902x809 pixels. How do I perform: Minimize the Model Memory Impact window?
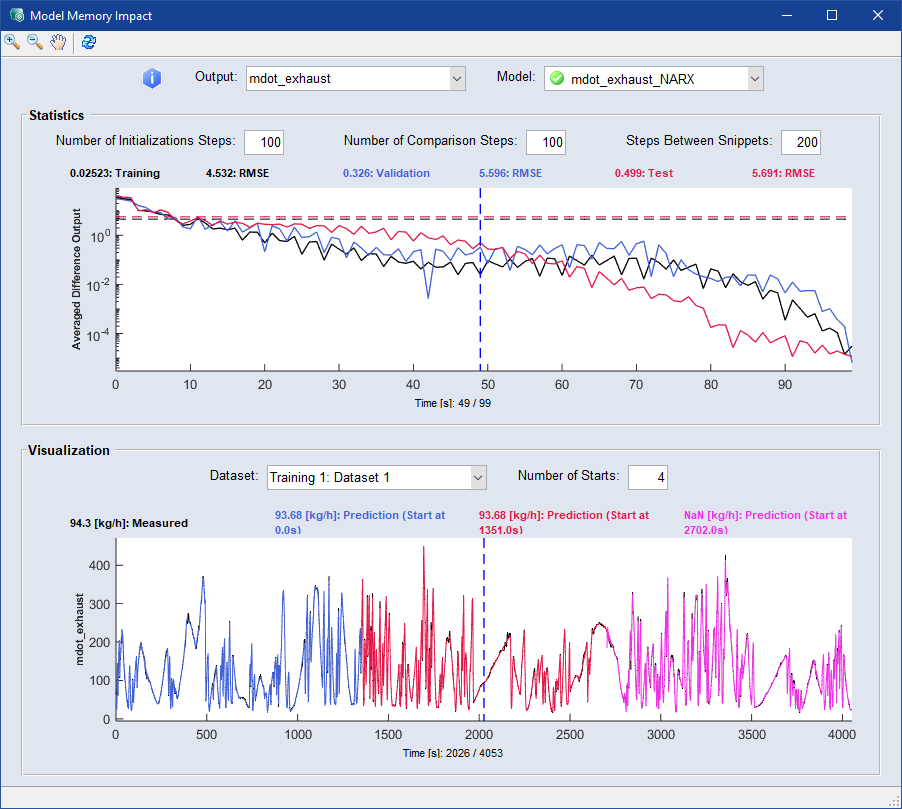pos(786,15)
